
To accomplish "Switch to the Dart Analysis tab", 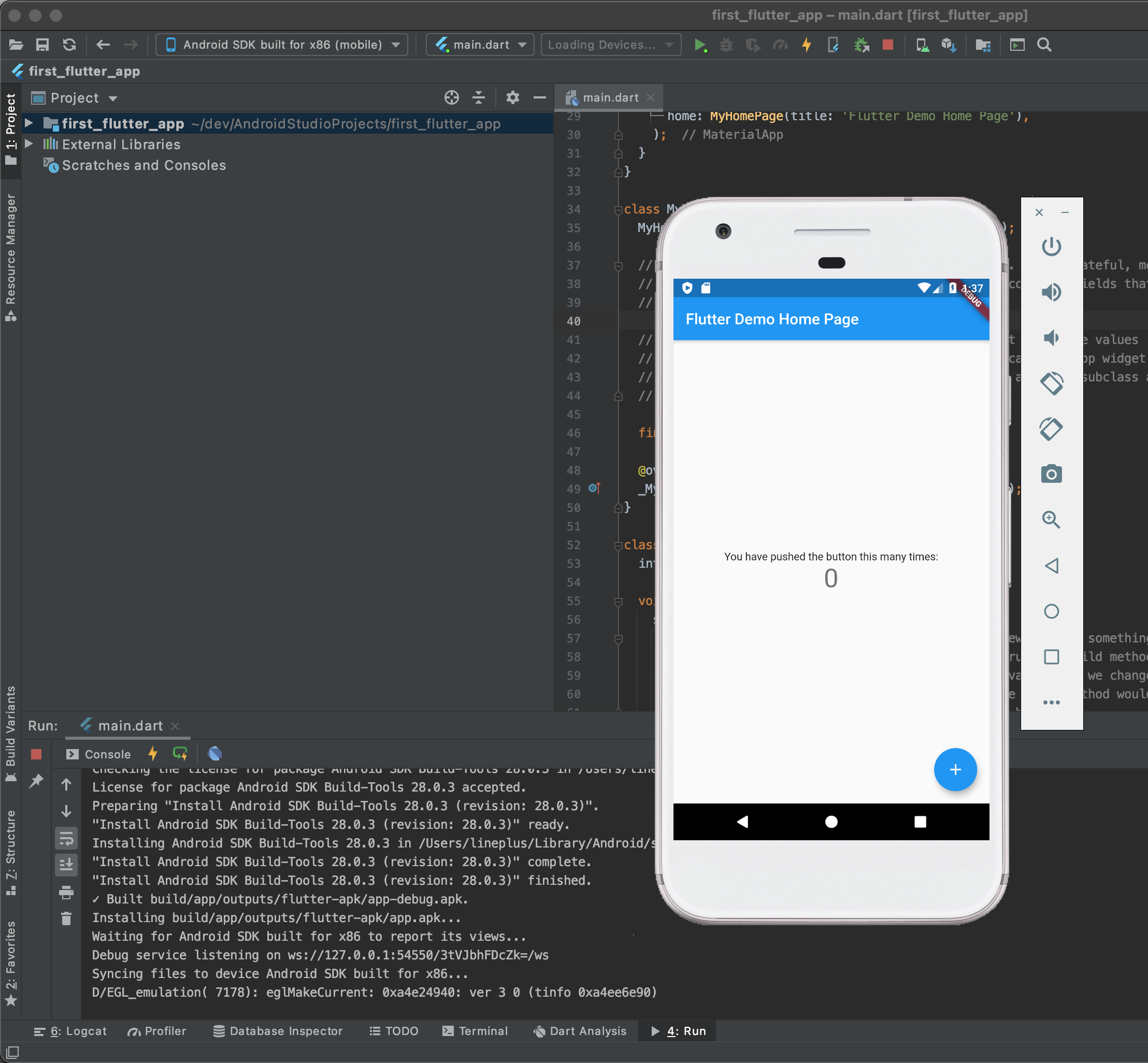I will coord(580,1031).
